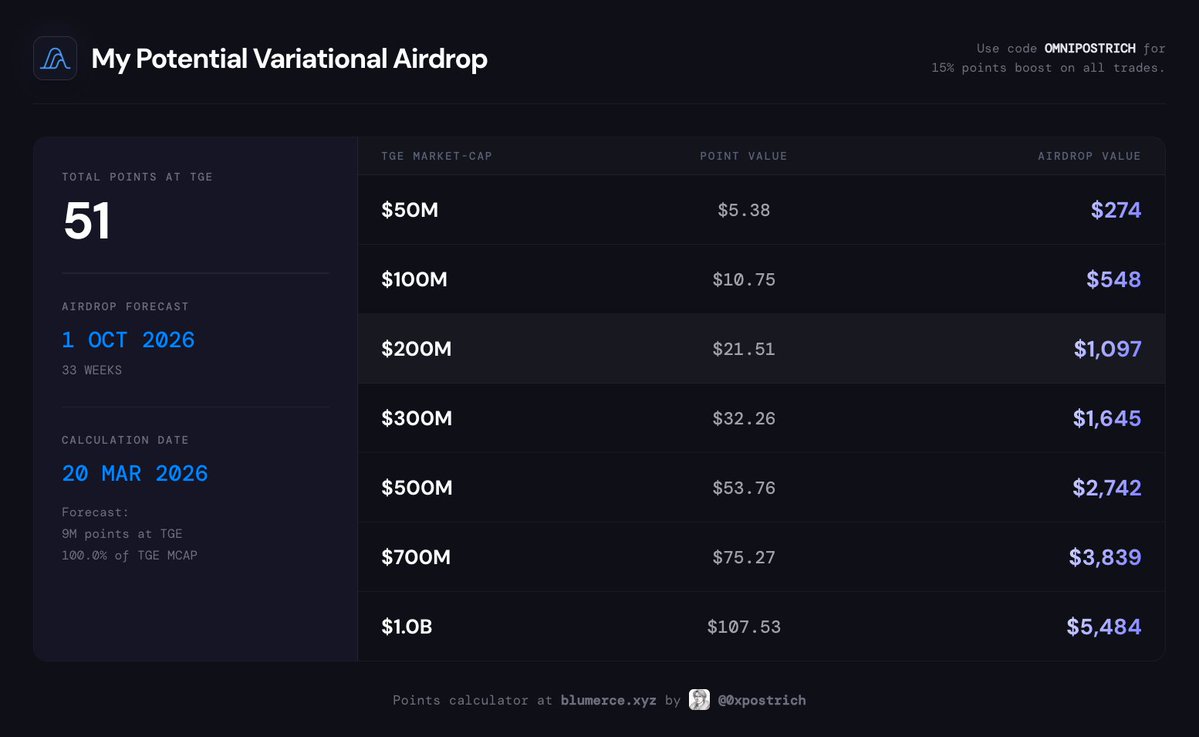Select the highlighted $200M market-cap row

(x=762, y=349)
